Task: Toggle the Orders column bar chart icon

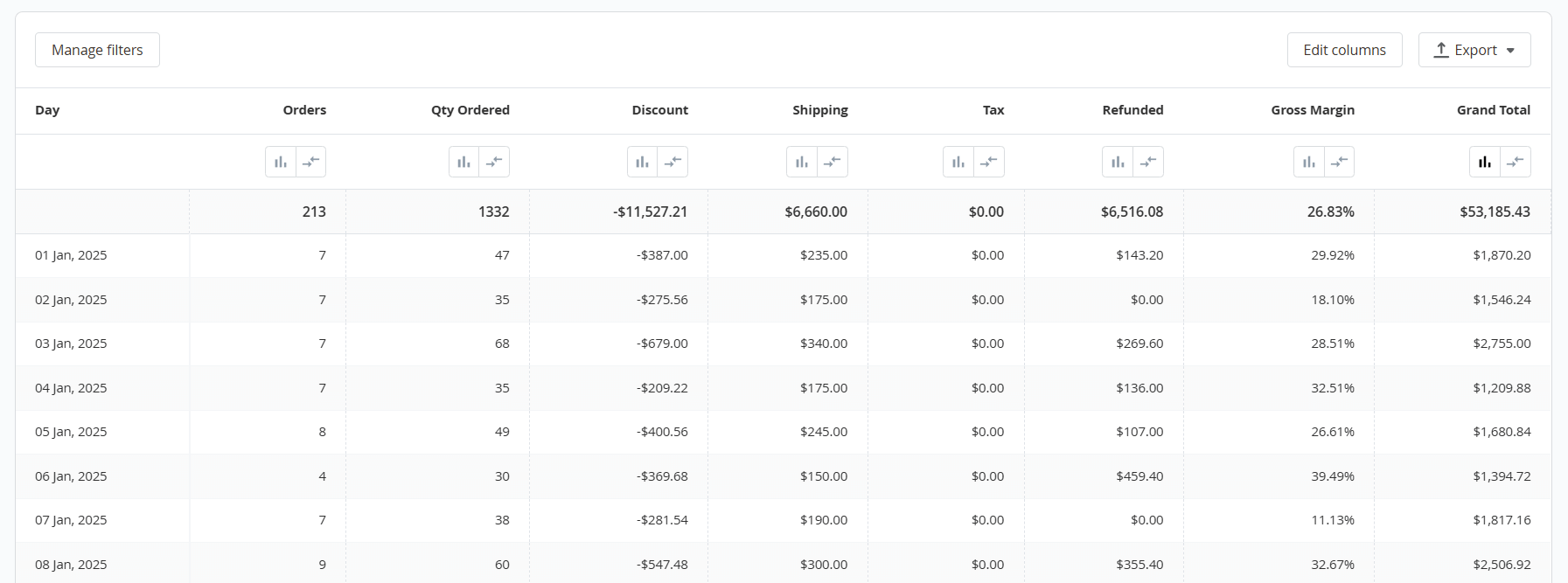Action: coord(281,162)
